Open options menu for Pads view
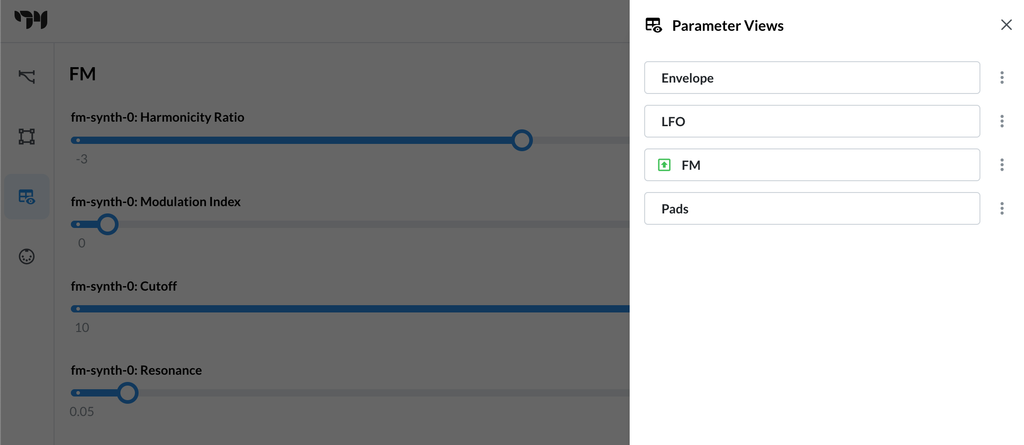1024x445 pixels. pos(1002,209)
